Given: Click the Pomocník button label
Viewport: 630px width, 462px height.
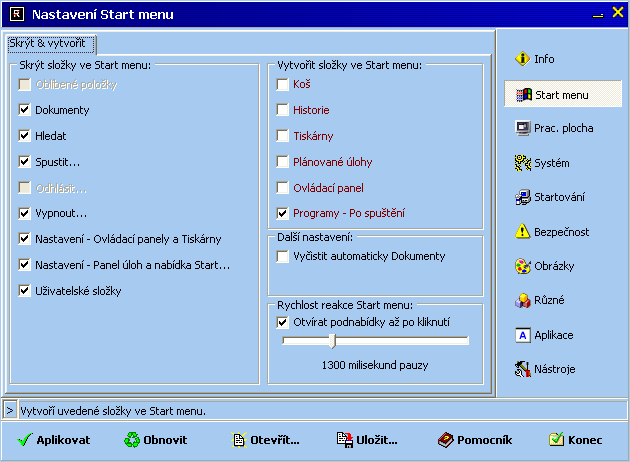Looking at the screenshot, I should pyautogui.click(x=485, y=440).
